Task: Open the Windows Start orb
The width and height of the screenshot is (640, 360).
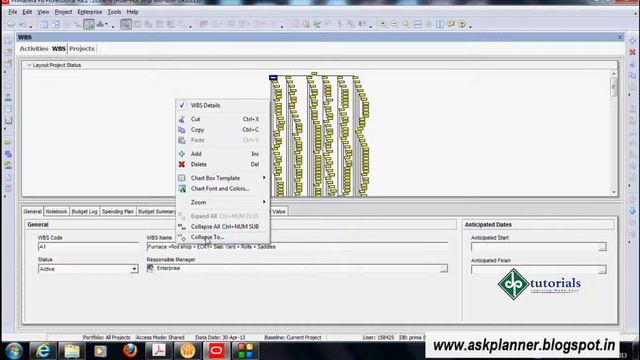Action: click(x=14, y=351)
